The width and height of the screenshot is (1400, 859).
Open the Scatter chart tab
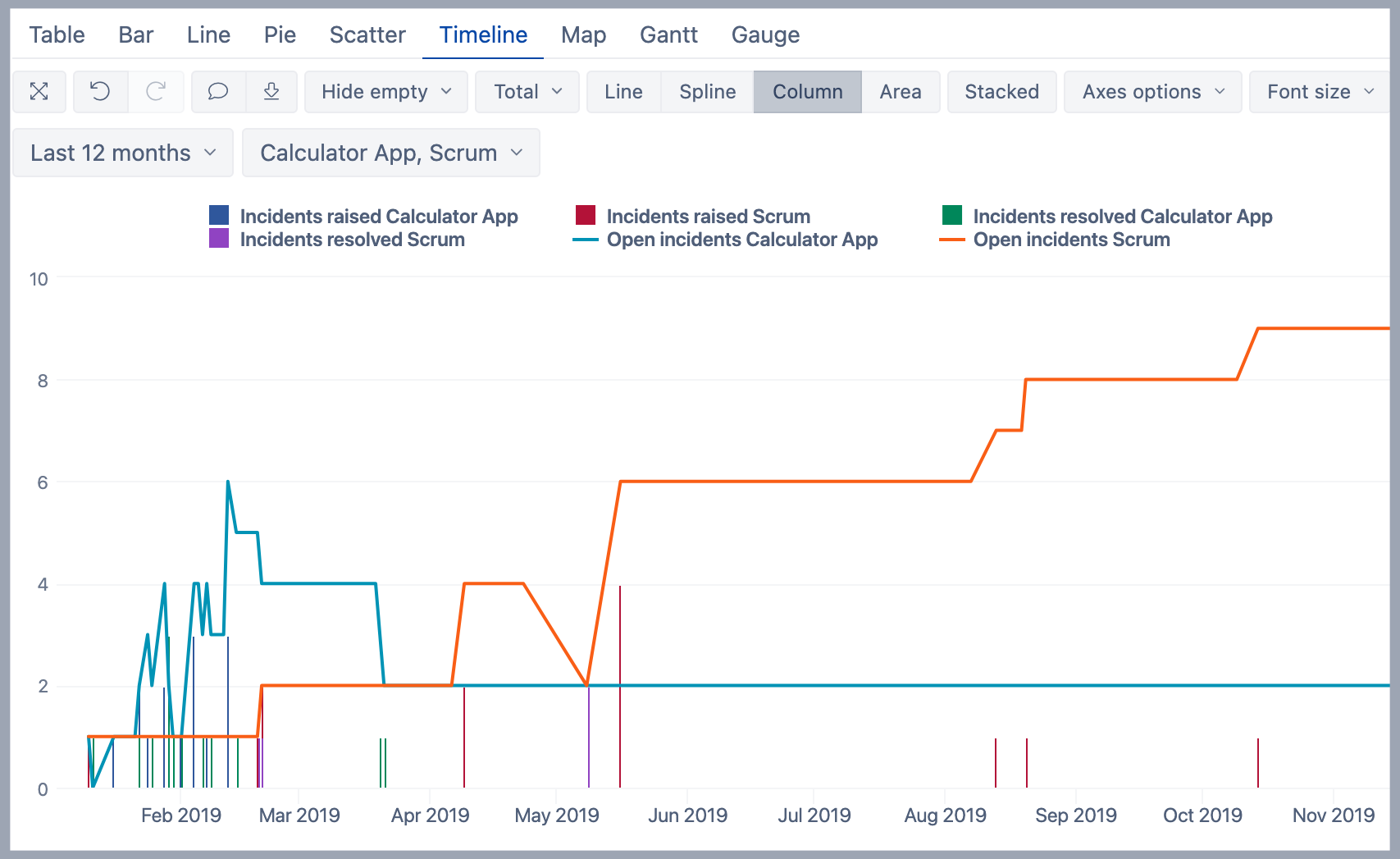367,34
